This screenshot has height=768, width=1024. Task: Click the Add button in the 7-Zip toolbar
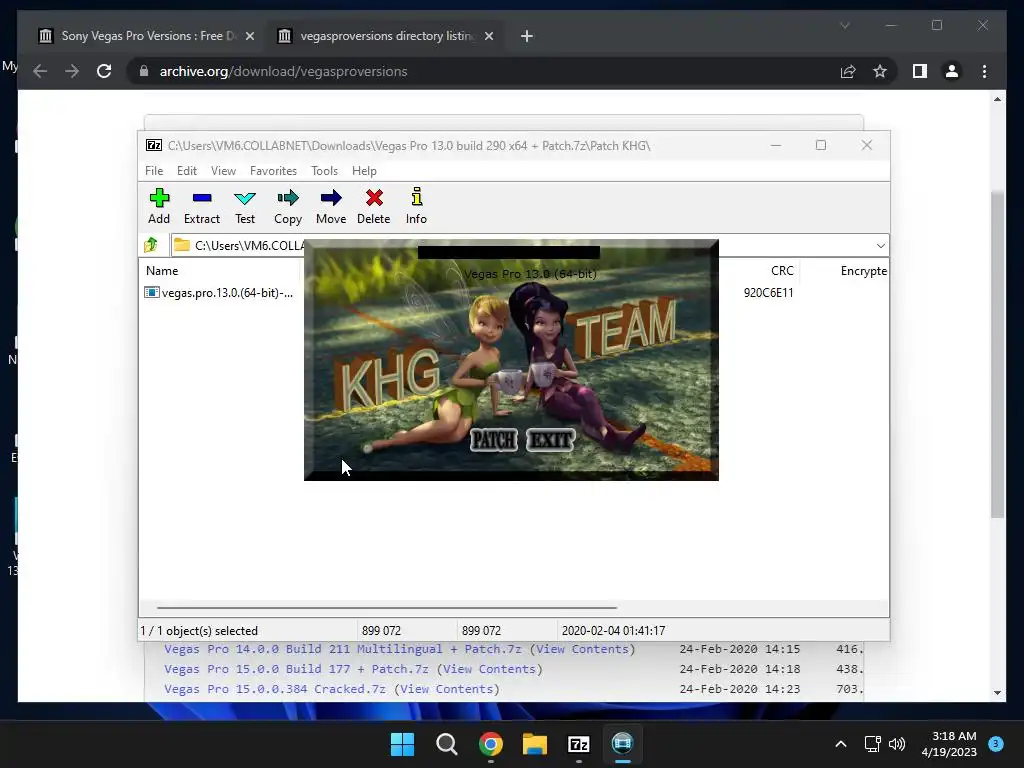point(159,206)
